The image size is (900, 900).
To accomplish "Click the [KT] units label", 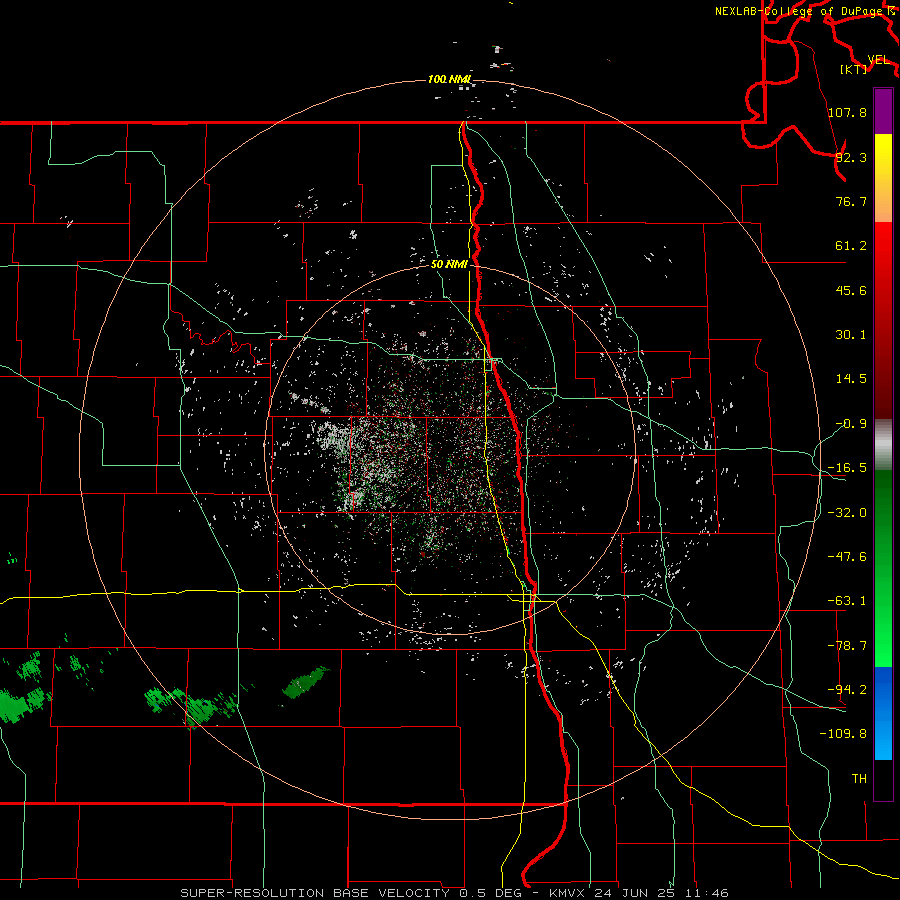I will tap(853, 69).
